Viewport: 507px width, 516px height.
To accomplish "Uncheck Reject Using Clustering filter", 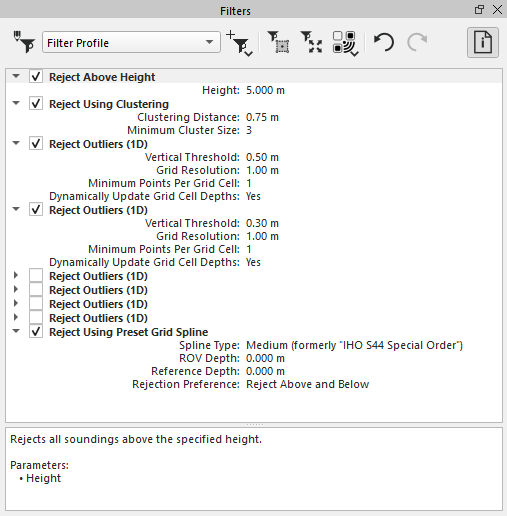I will pos(36,104).
